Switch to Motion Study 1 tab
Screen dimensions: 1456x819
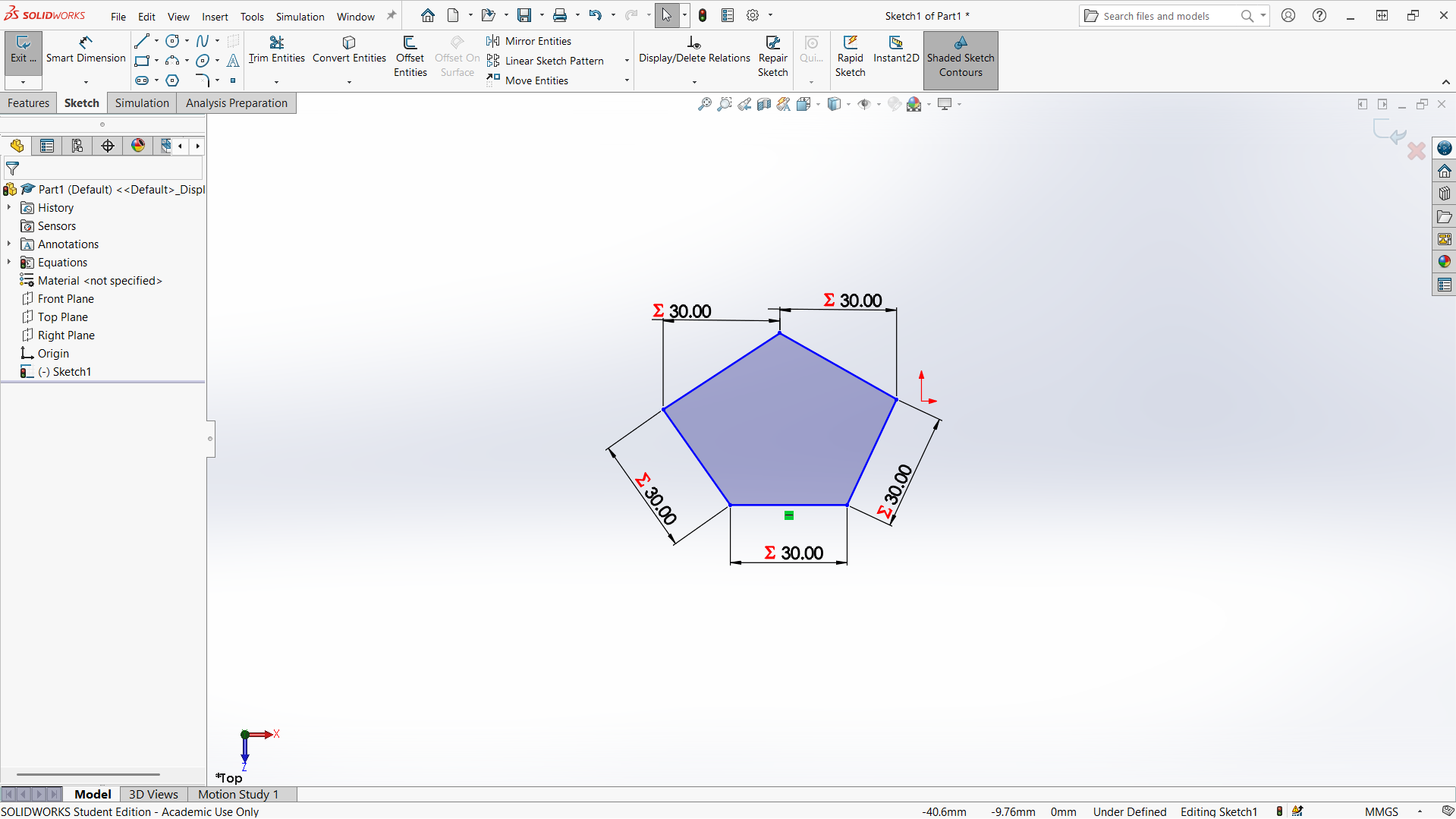238,794
